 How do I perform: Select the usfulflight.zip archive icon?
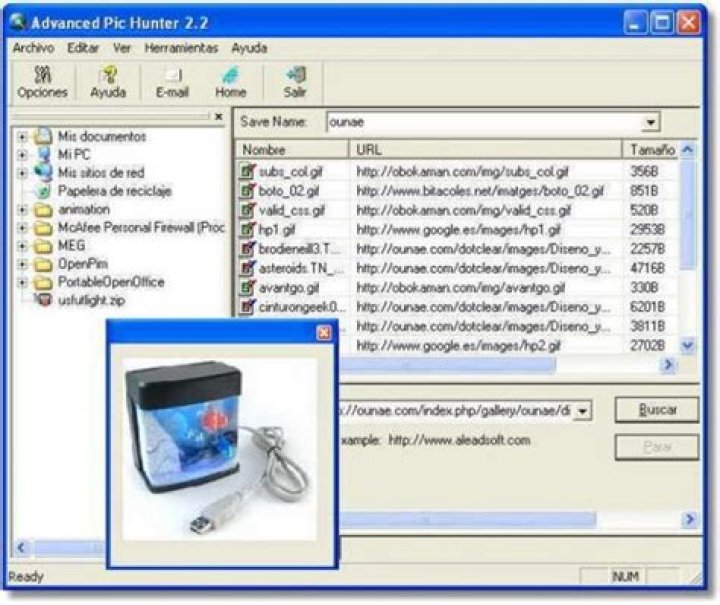(x=44, y=300)
